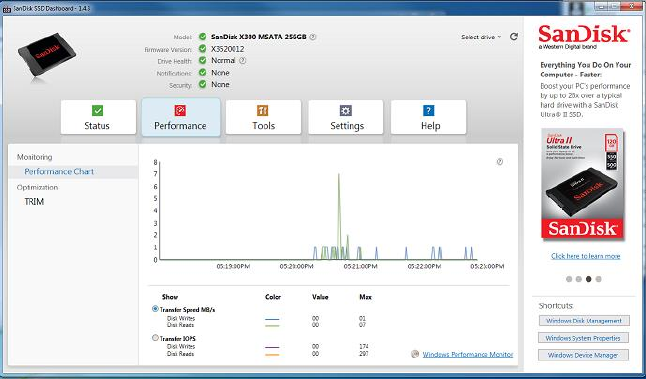Open the Windows Device Manager shortcut
This screenshot has height=379, width=646.
tap(583, 355)
